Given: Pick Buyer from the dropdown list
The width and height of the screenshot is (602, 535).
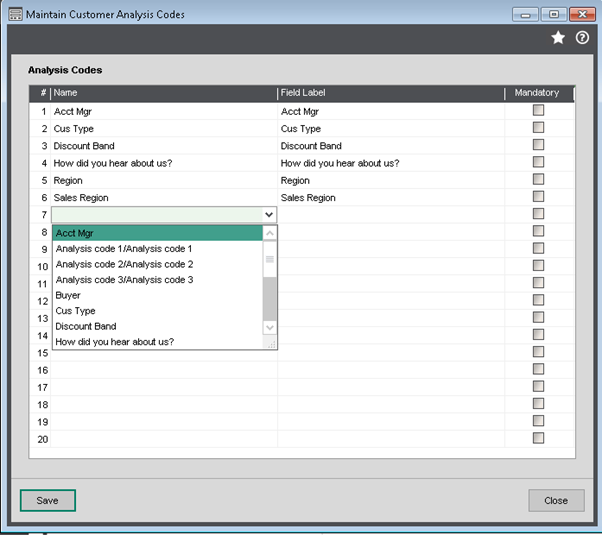Looking at the screenshot, I should pyautogui.click(x=157, y=295).
